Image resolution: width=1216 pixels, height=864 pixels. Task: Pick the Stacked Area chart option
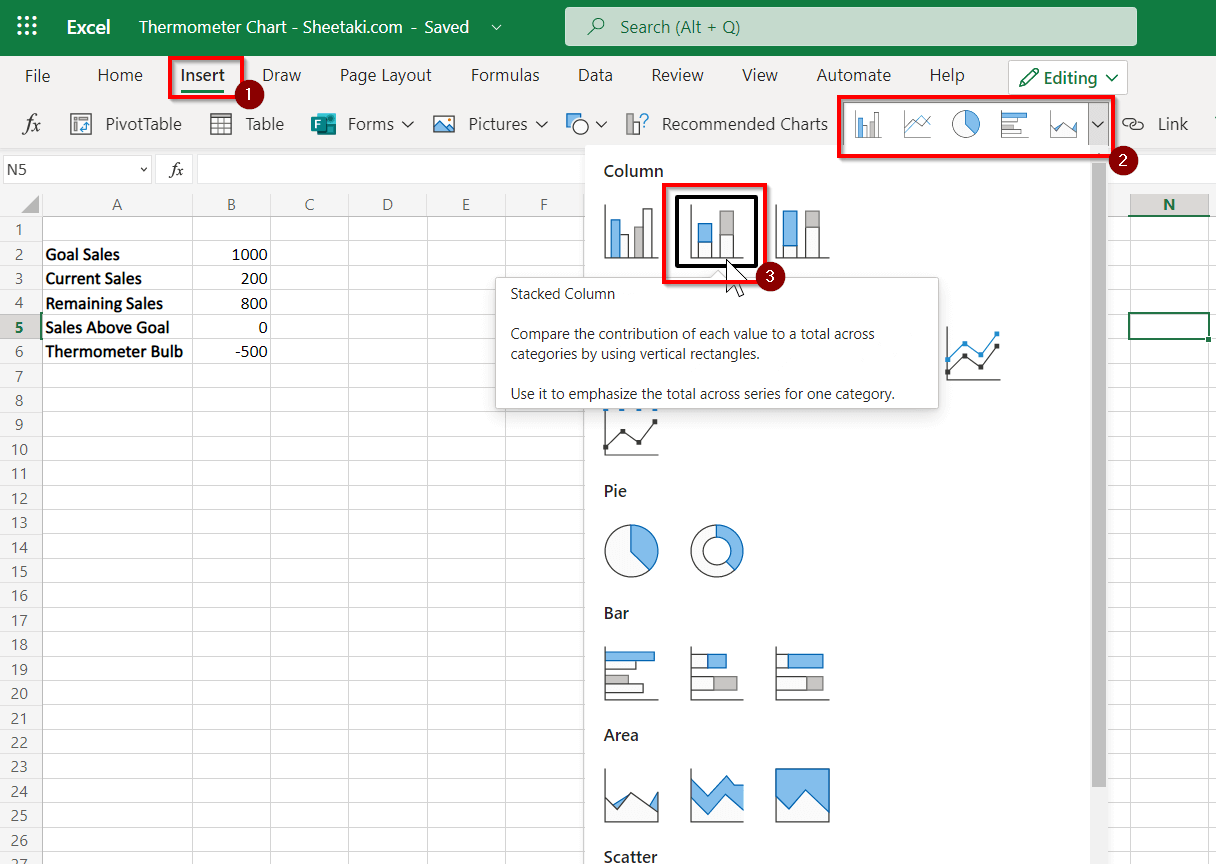716,795
